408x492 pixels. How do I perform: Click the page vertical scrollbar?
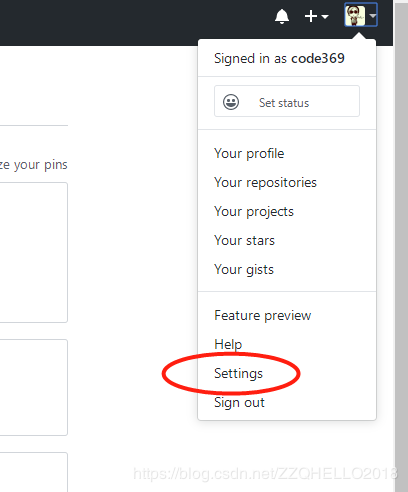tap(401, 246)
